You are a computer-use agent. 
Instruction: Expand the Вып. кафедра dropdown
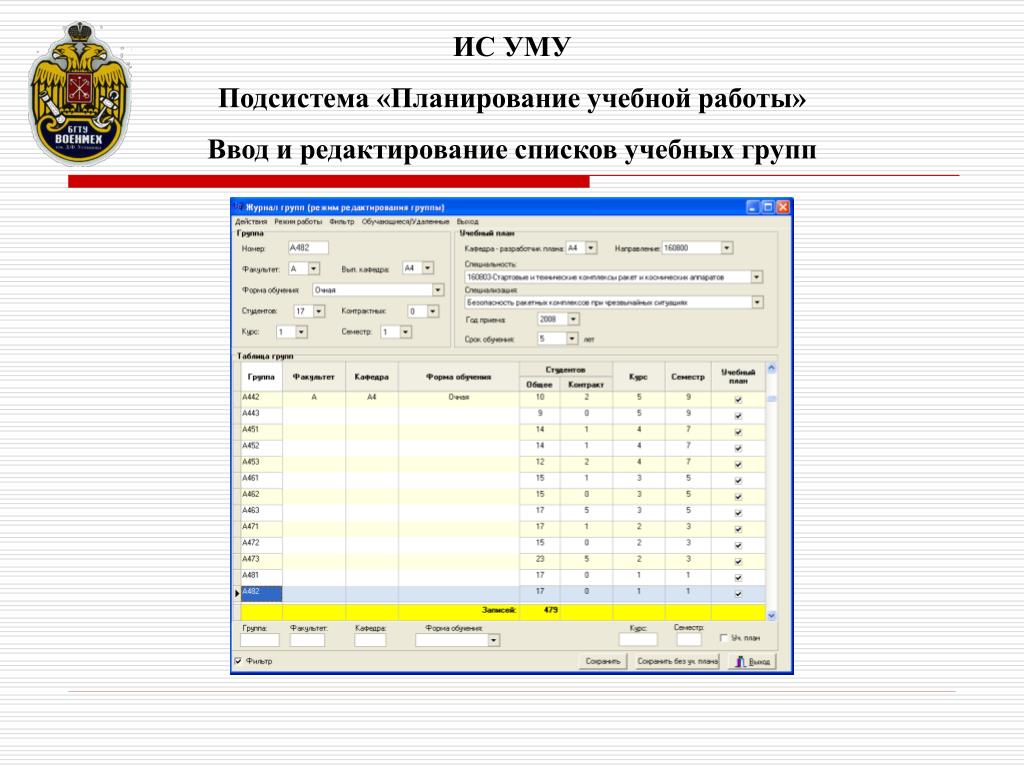pyautogui.click(x=428, y=268)
